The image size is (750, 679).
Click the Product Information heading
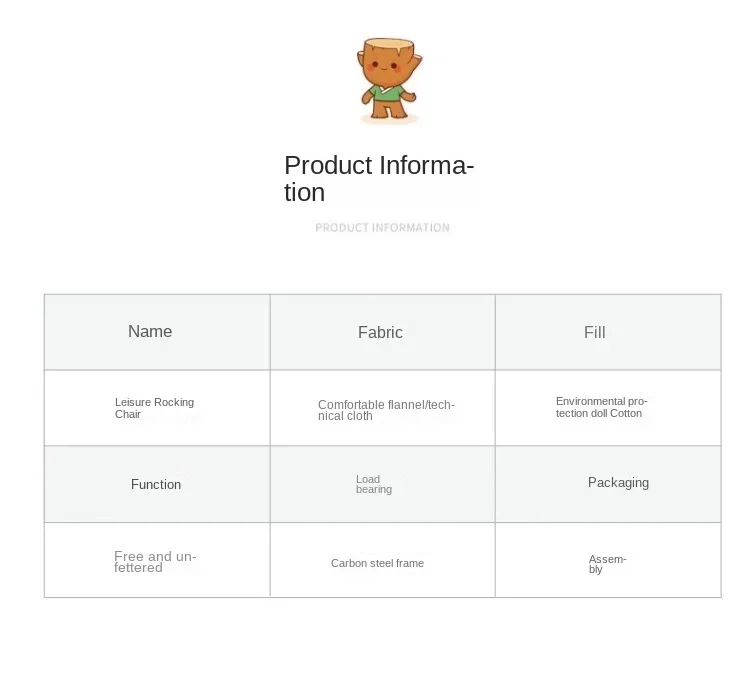[x=378, y=178]
